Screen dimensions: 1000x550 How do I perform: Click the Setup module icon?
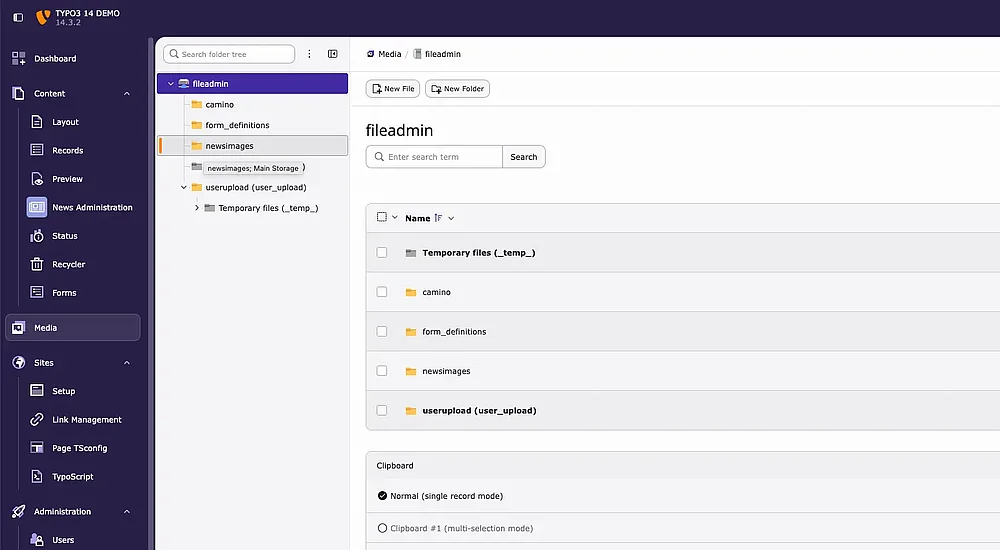click(x=37, y=390)
